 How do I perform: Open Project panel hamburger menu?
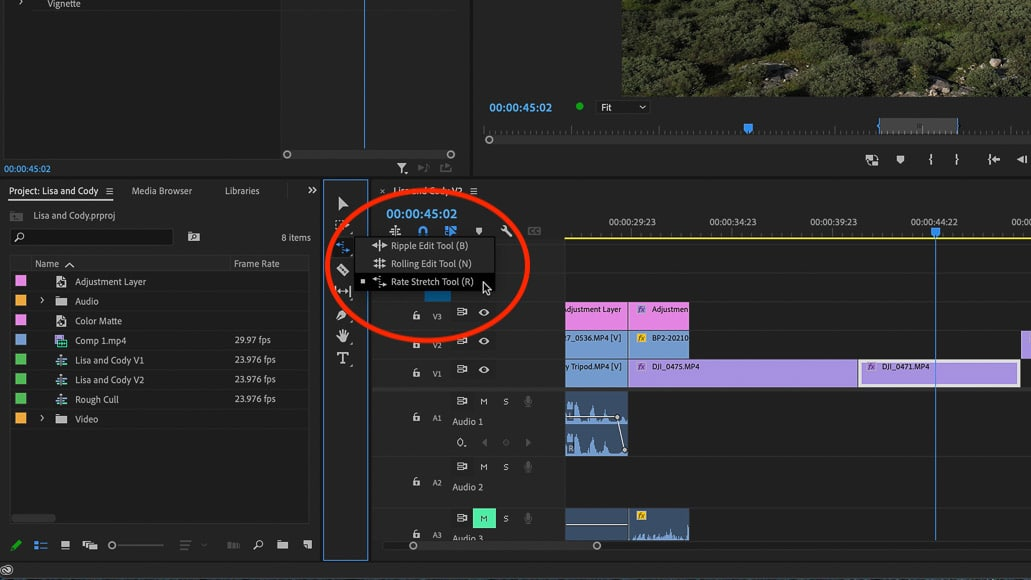[109, 191]
